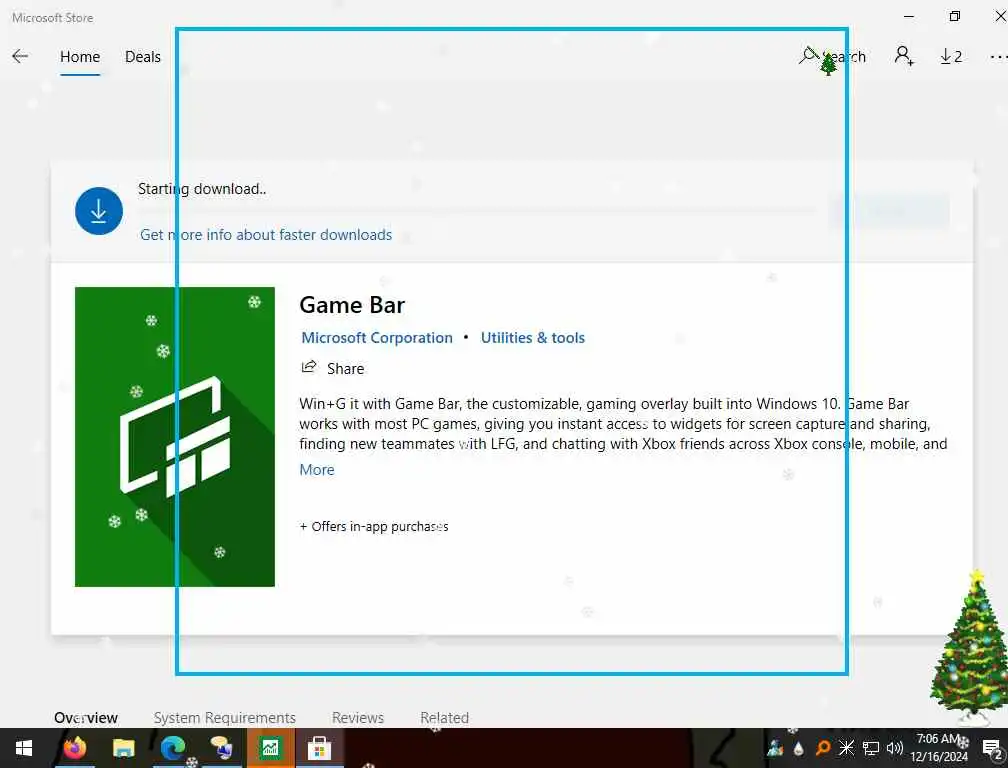Open the See more ellipsis menu
Image resolution: width=1008 pixels, height=768 pixels.
[998, 57]
